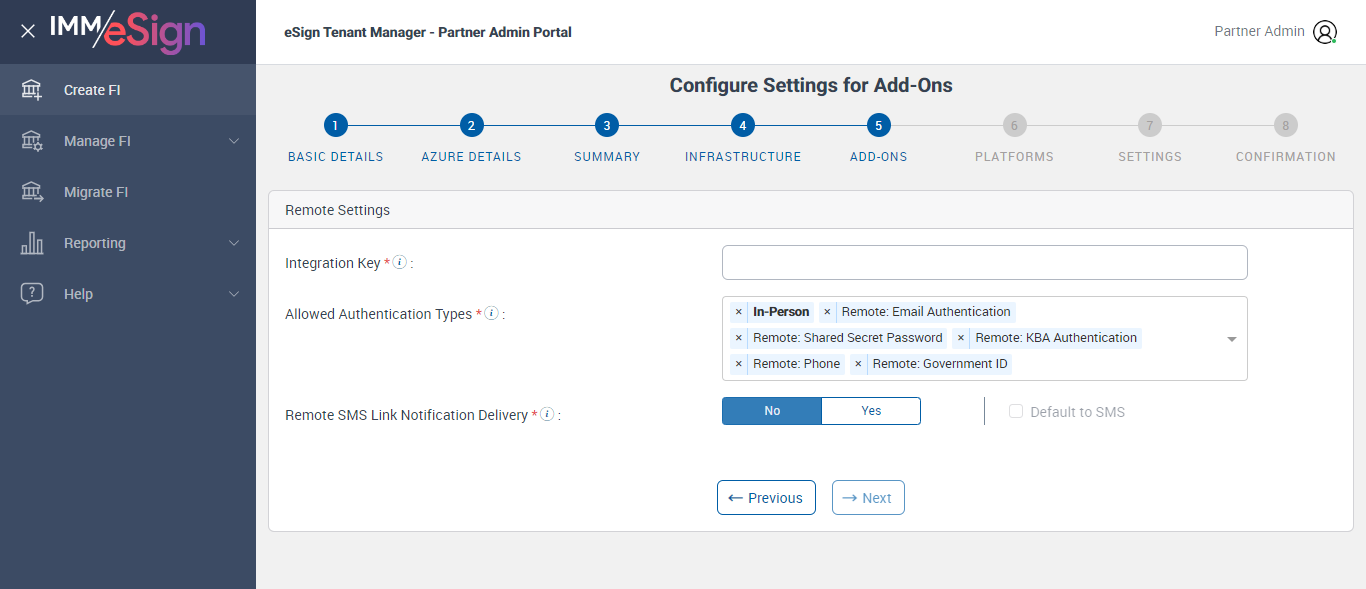Click the Integration Key input field
Viewport: 1366px width, 589px height.
click(x=984, y=262)
